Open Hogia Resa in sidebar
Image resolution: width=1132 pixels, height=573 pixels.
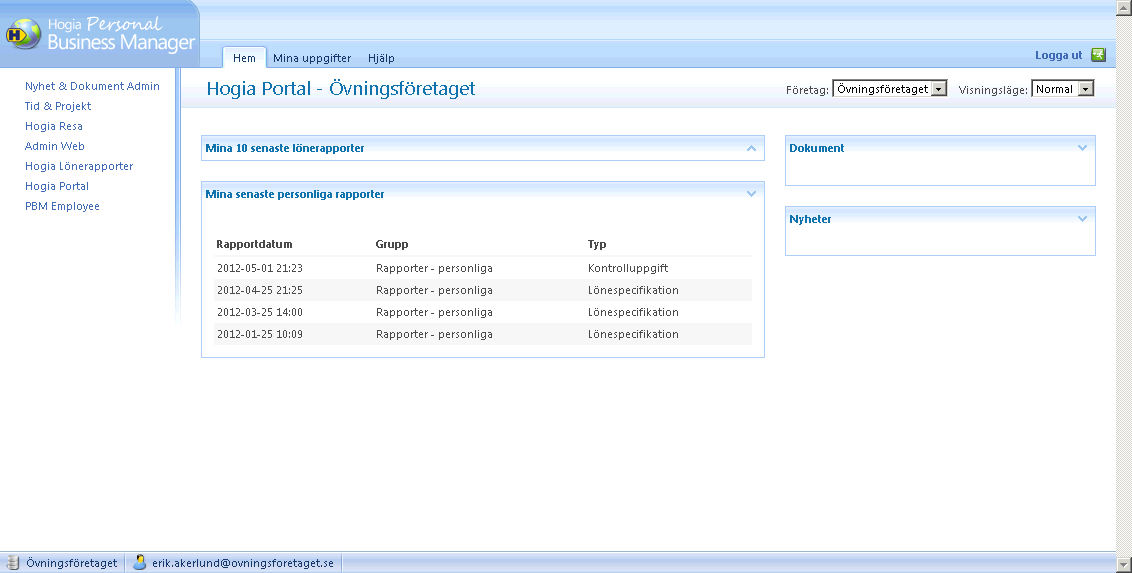[x=53, y=126]
